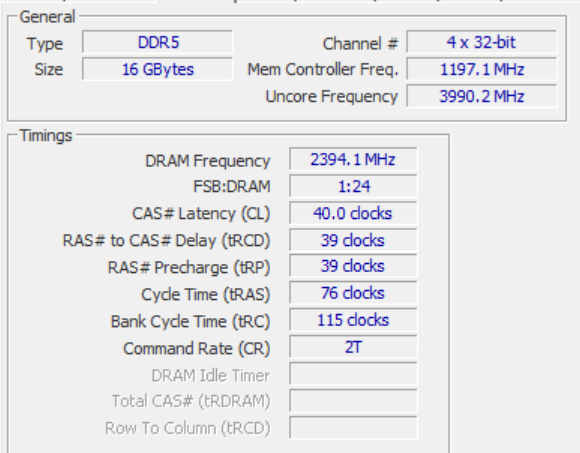
Task: Click the Bank Cycle Time (tRC) label
Action: (x=190, y=321)
